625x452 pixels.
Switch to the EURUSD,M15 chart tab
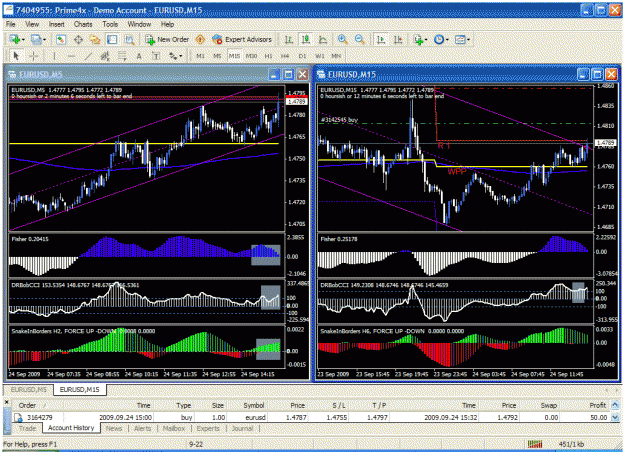tap(80, 389)
